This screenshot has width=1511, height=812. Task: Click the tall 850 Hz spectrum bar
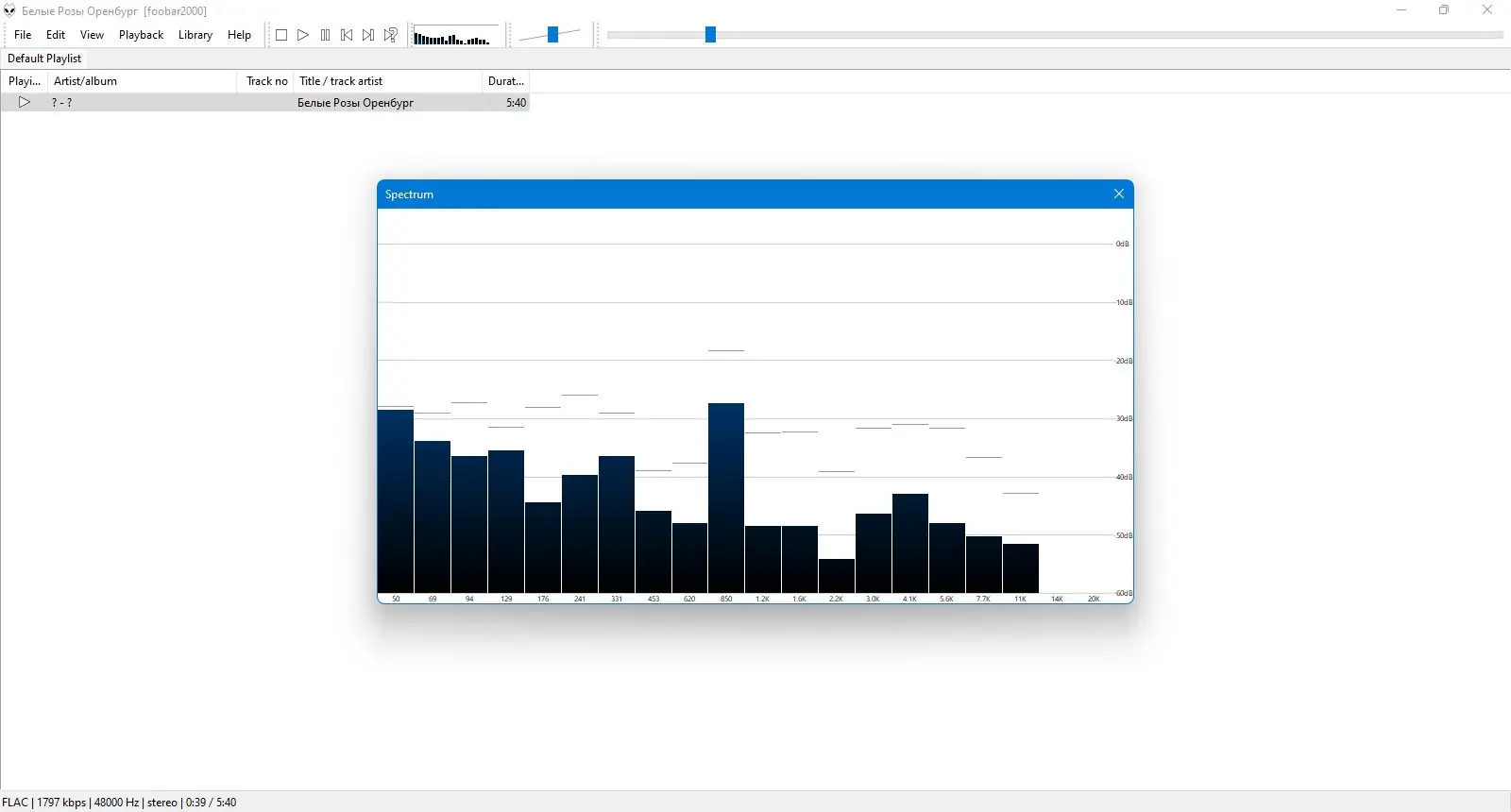[726, 498]
